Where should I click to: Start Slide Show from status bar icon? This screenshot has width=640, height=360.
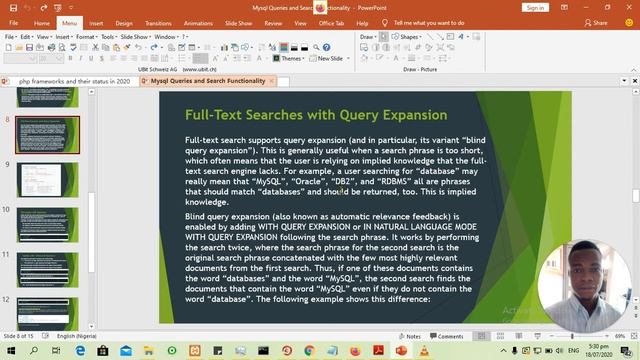(538, 336)
